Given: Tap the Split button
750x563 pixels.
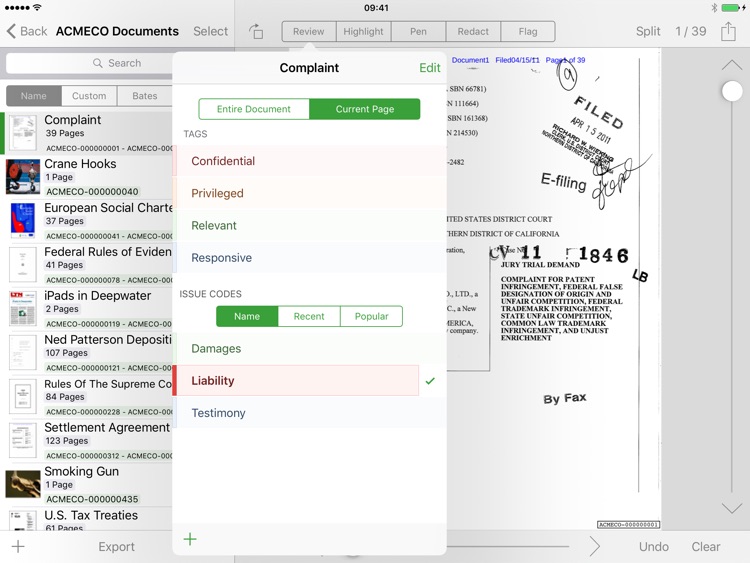Looking at the screenshot, I should click(648, 31).
